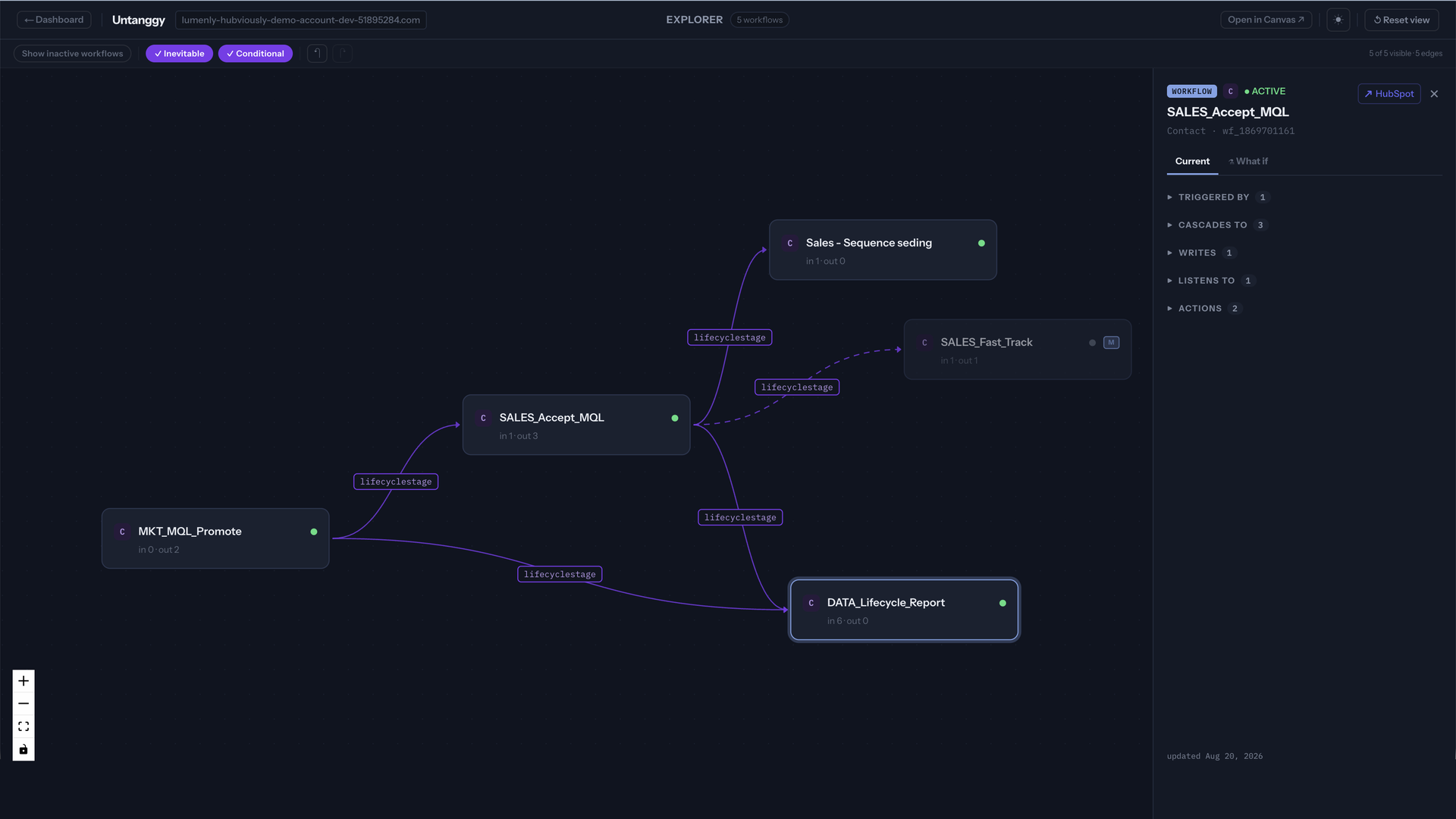Click the workflow id wf_1869701161

(1258, 131)
